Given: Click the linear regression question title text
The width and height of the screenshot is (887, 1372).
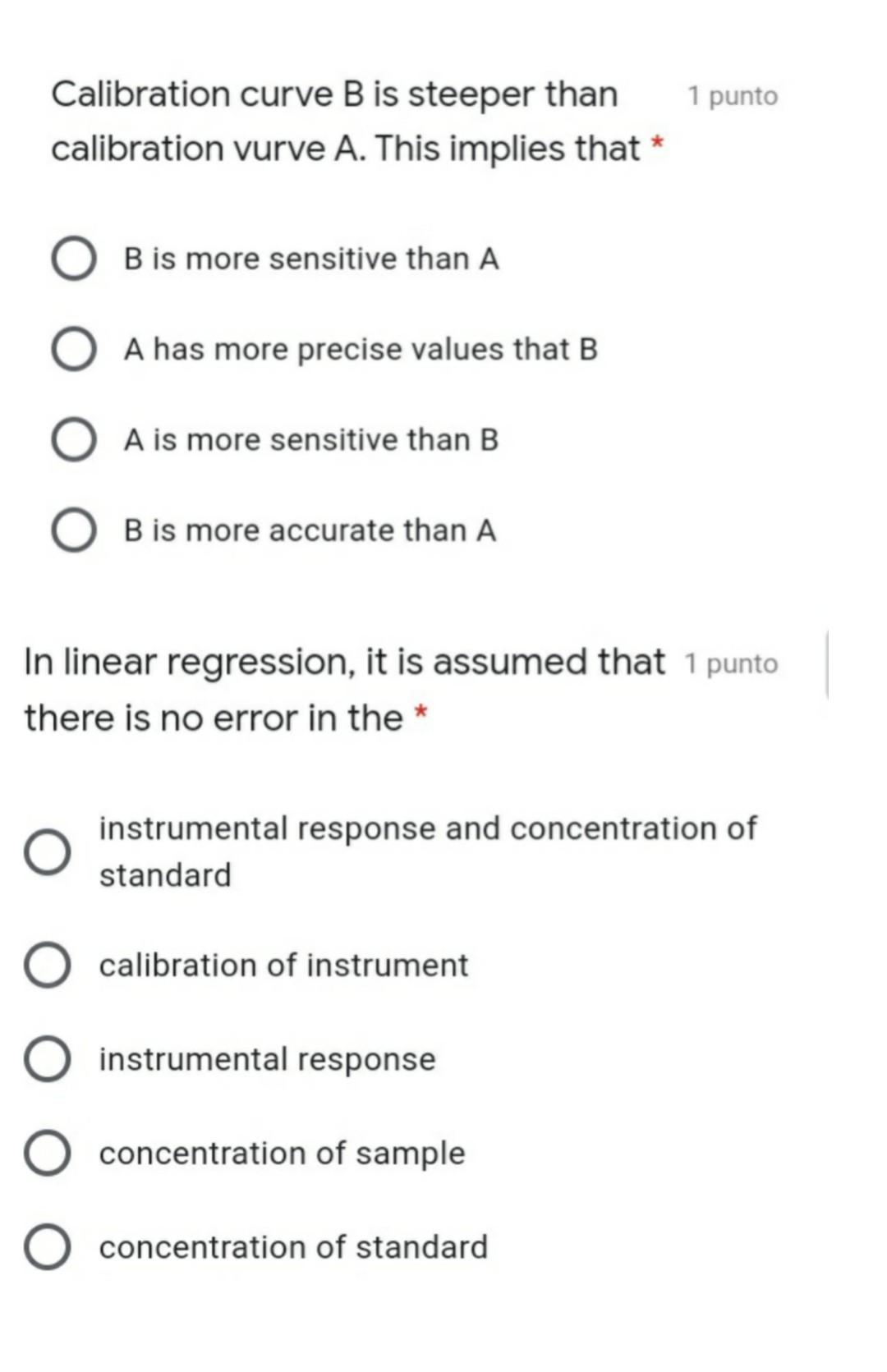Looking at the screenshot, I should coord(345,690).
